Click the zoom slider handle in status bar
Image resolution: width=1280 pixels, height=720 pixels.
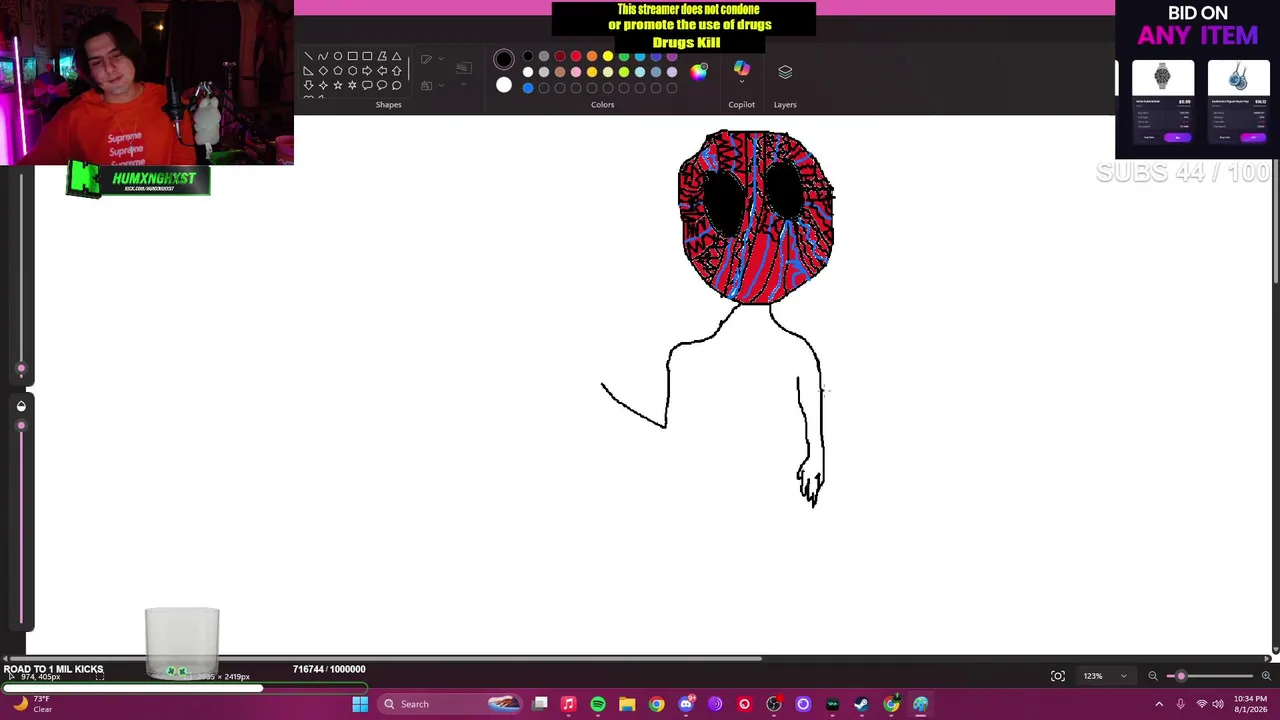[1181, 676]
